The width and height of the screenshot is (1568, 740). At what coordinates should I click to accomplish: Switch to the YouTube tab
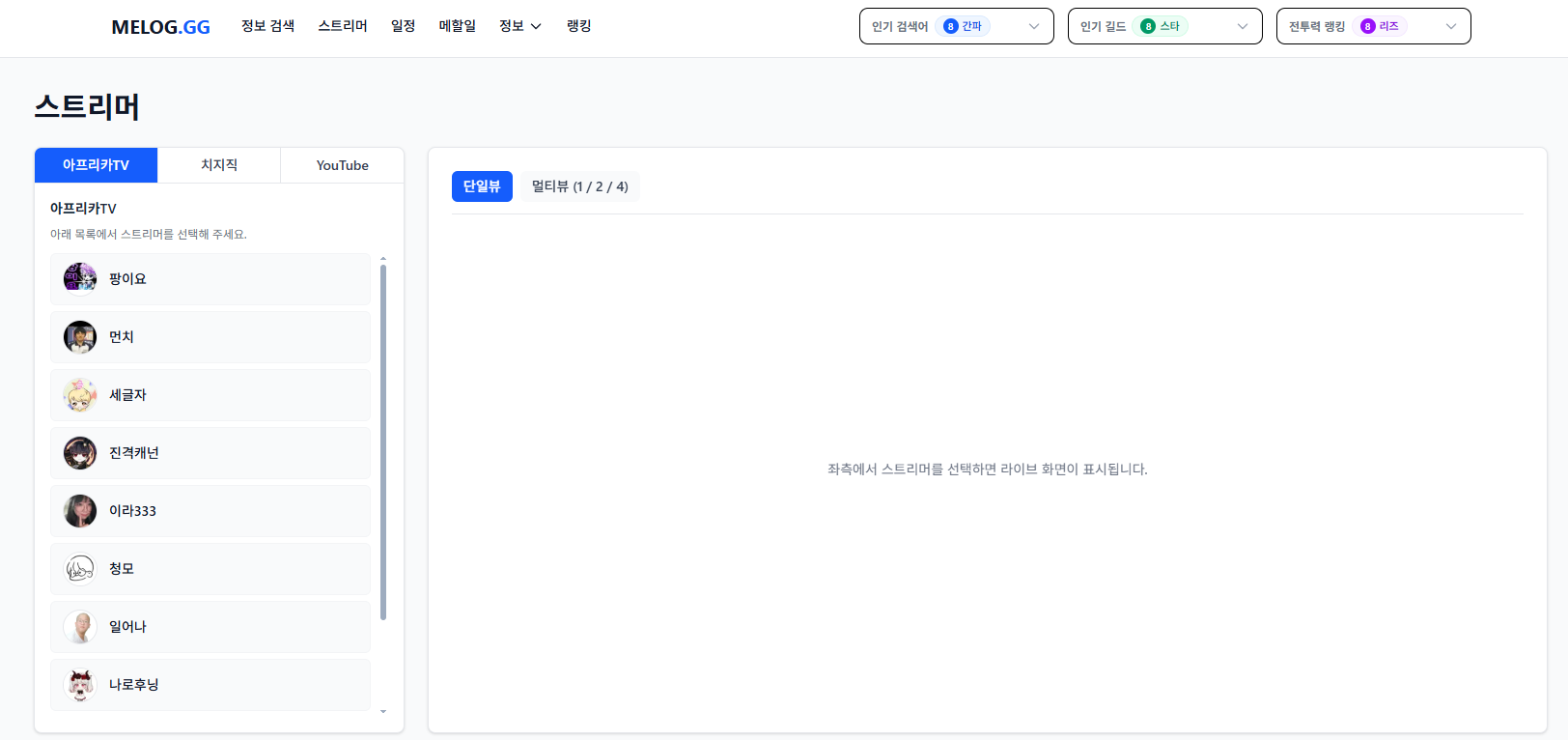point(342,165)
